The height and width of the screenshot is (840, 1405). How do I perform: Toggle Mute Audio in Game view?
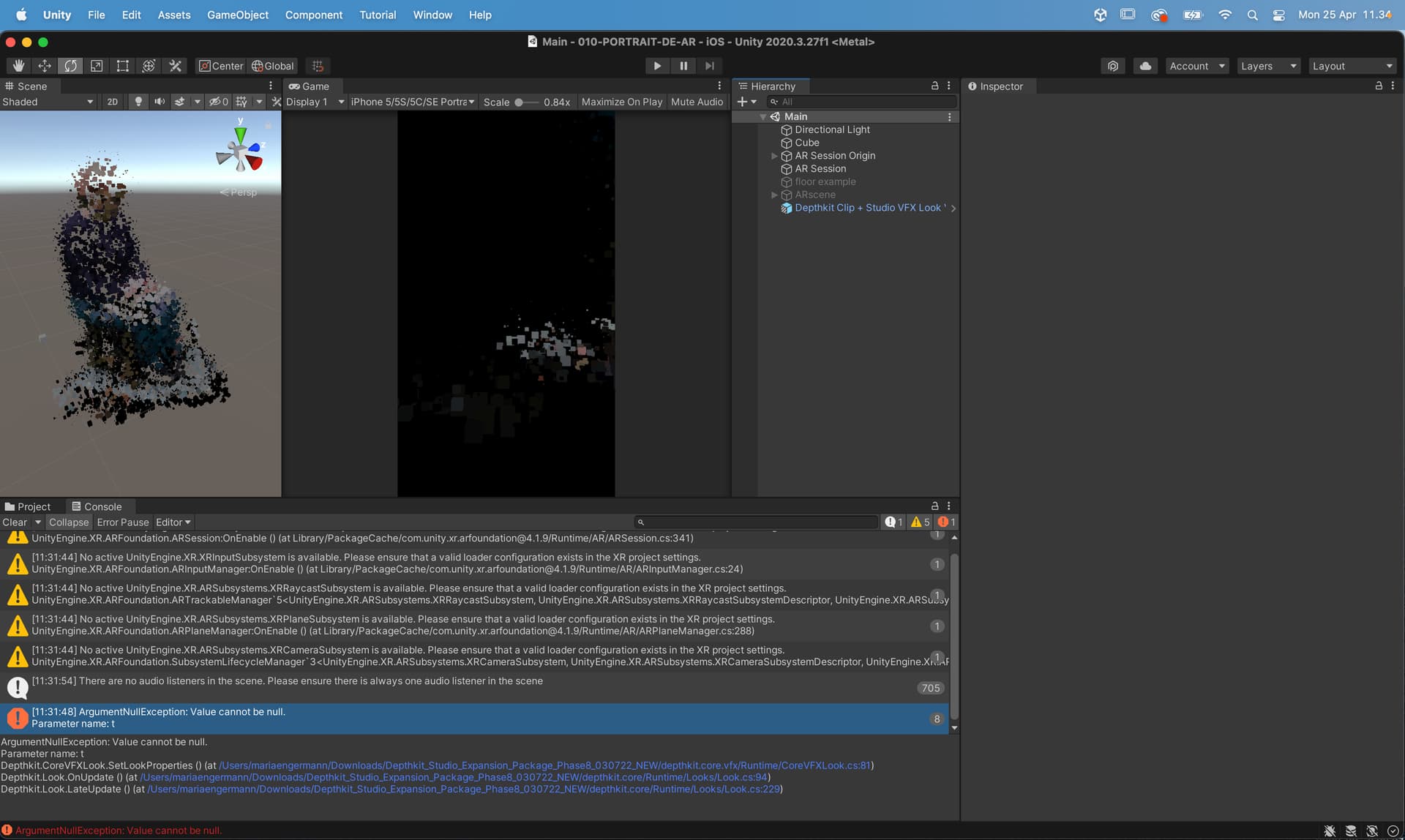(x=696, y=102)
